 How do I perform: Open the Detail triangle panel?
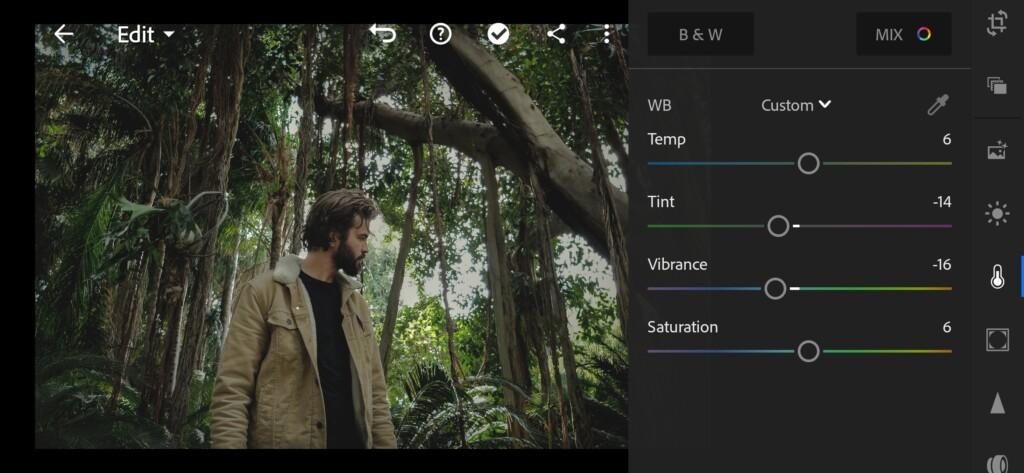[x=997, y=404]
